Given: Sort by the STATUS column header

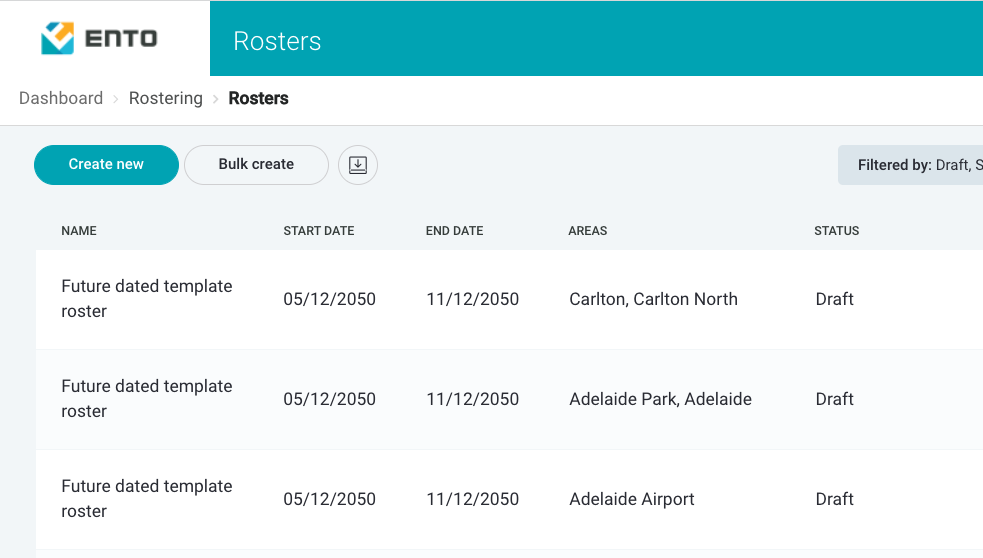Looking at the screenshot, I should pos(836,231).
